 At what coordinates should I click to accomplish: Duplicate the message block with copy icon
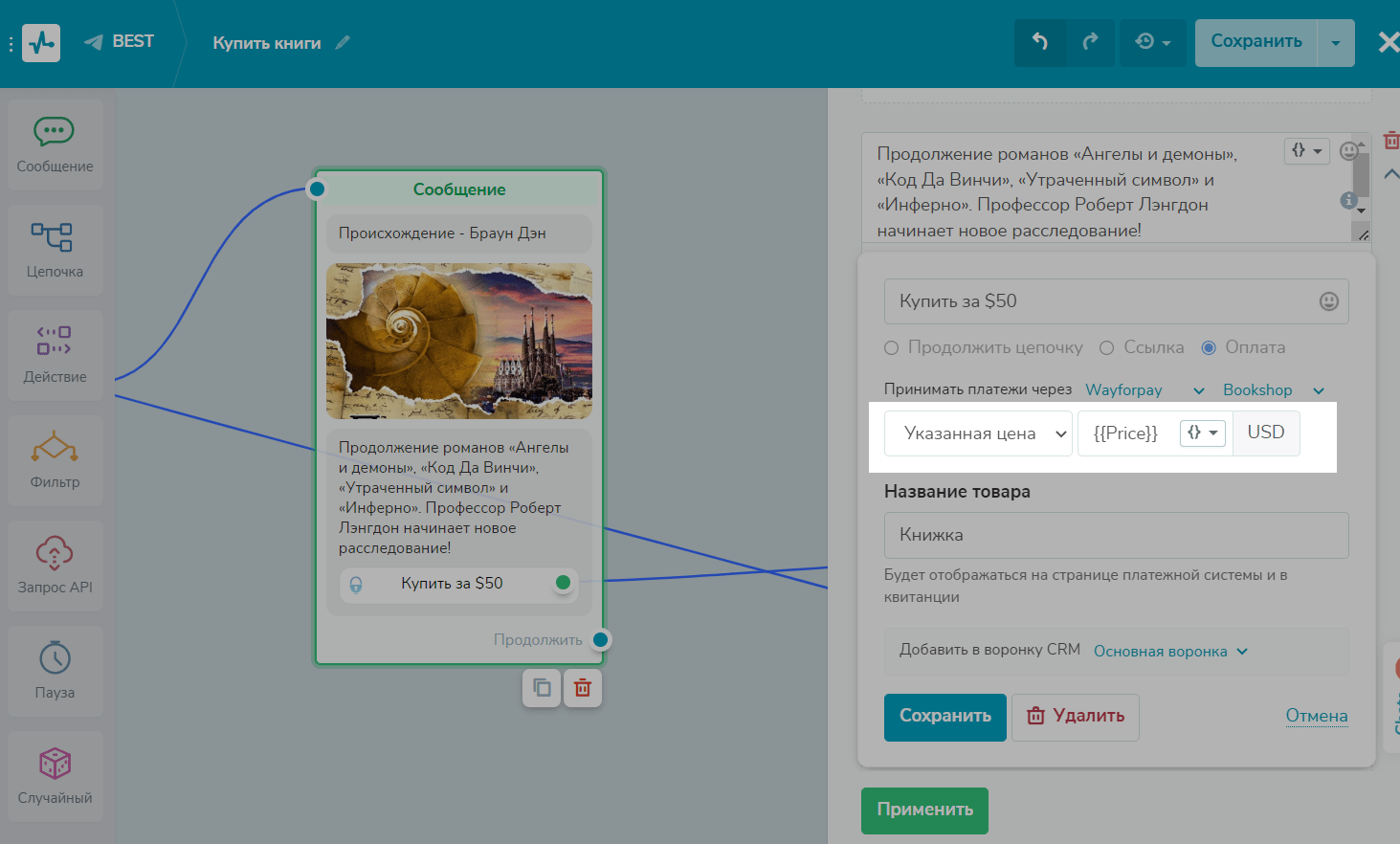click(542, 688)
